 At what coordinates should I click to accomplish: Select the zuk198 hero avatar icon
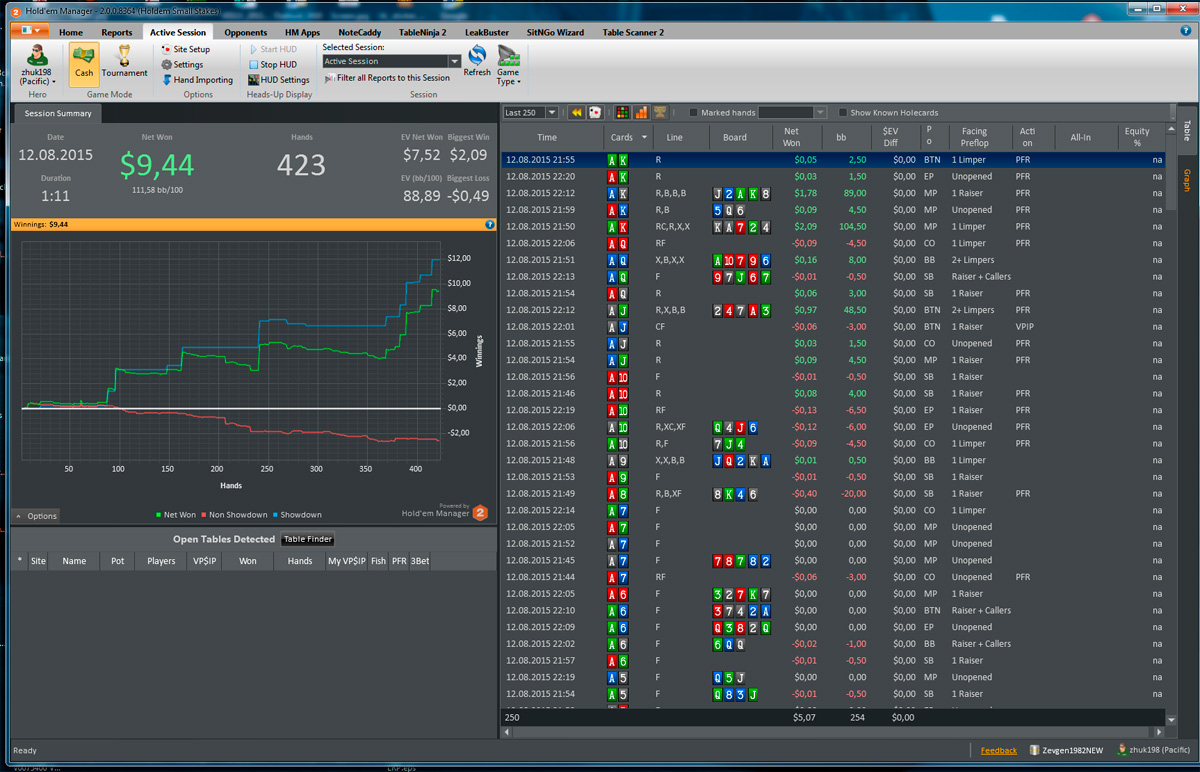37,54
